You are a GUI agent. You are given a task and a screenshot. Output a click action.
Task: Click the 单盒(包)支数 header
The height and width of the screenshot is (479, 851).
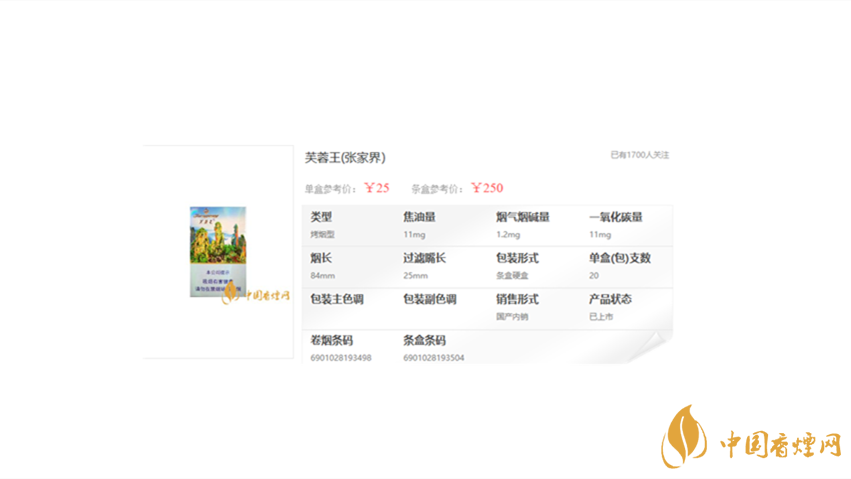point(619,257)
